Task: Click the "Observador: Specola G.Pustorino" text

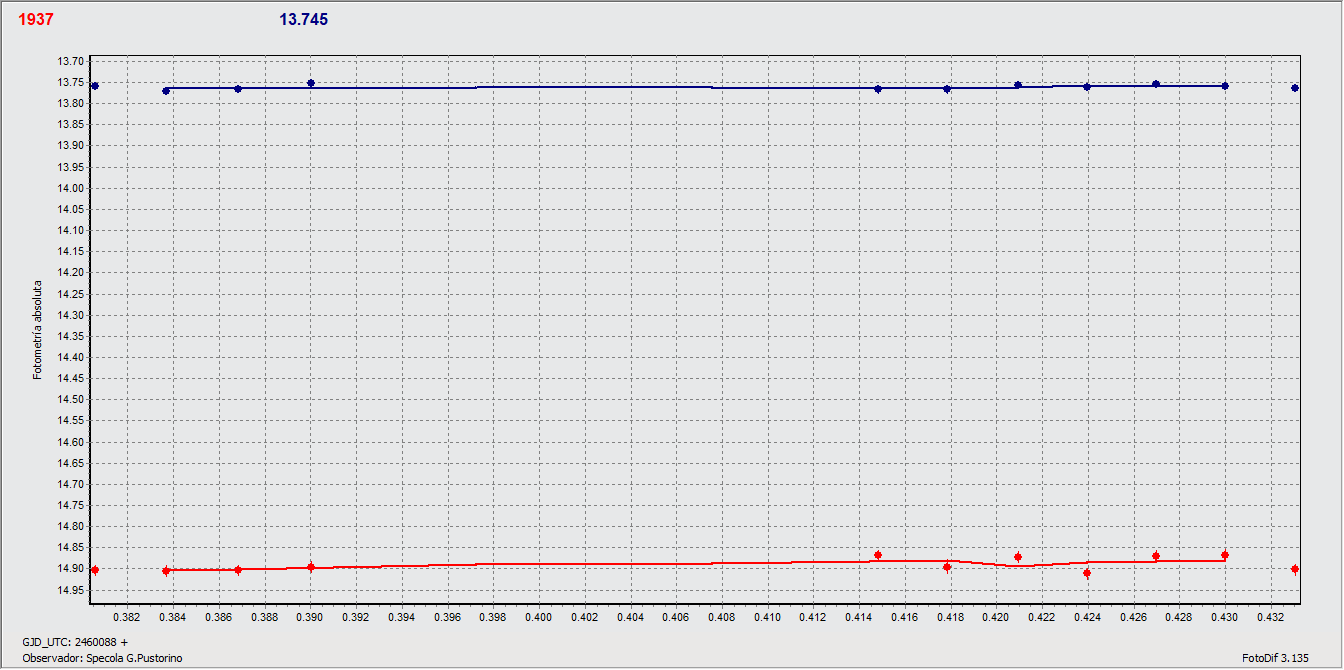Action: (x=102, y=658)
